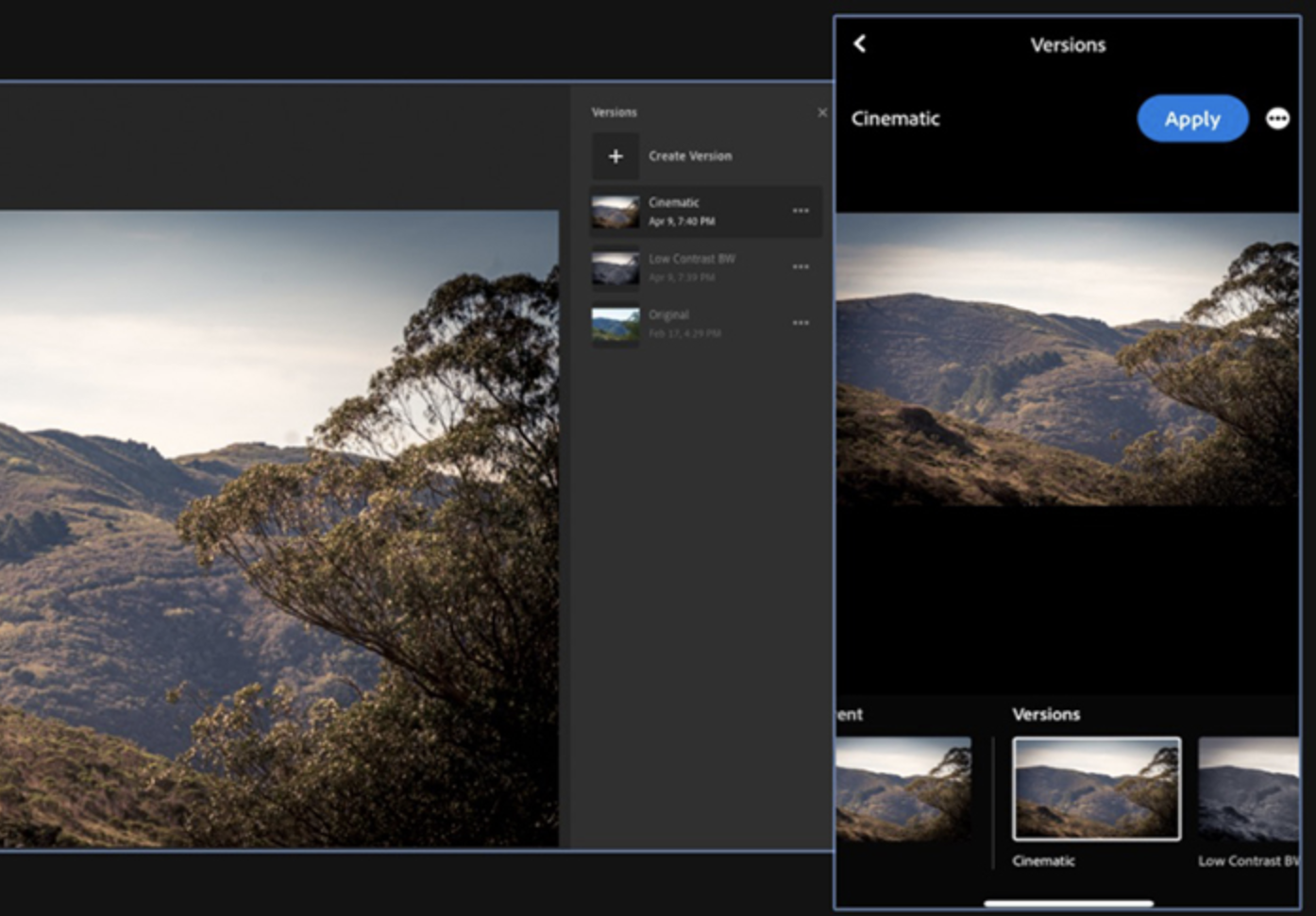Click the large preview photo in mobile panel
Image resolution: width=1316 pixels, height=916 pixels.
coord(1067,359)
